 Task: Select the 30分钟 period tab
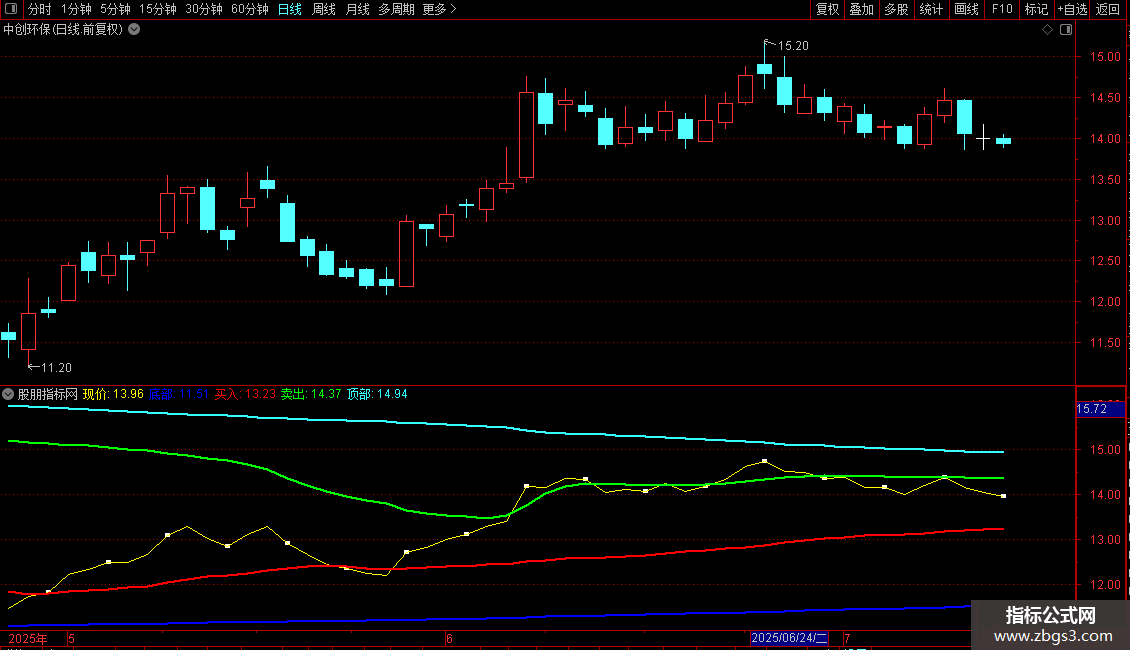coord(203,9)
